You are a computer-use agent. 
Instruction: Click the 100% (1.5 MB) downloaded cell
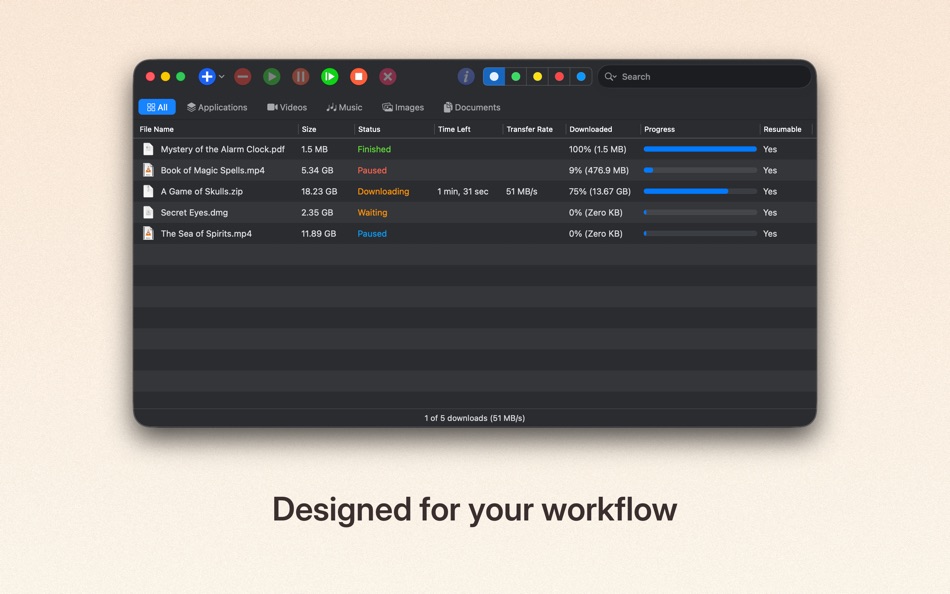tap(597, 149)
